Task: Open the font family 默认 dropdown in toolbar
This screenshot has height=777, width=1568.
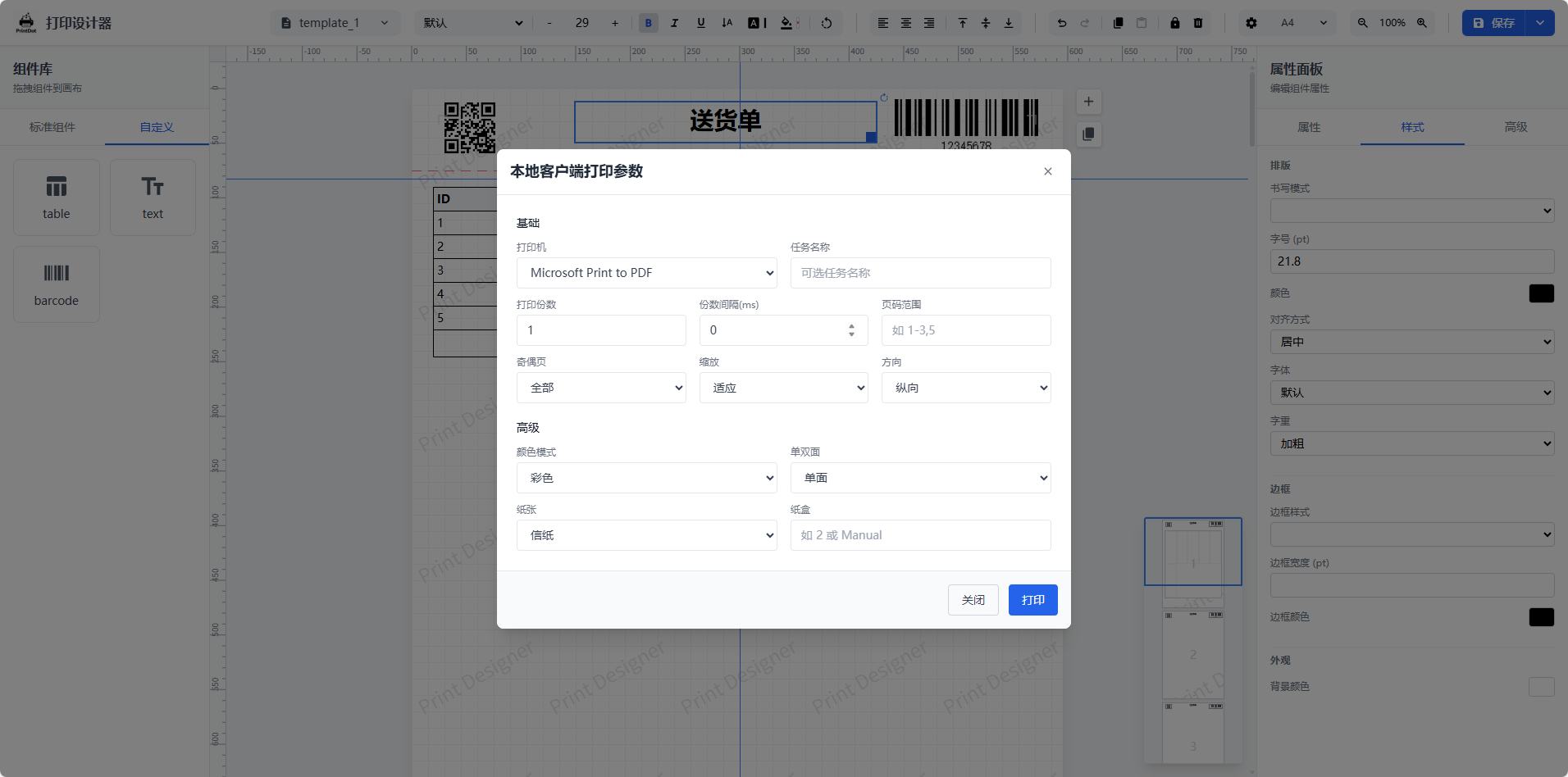Action: [x=473, y=23]
